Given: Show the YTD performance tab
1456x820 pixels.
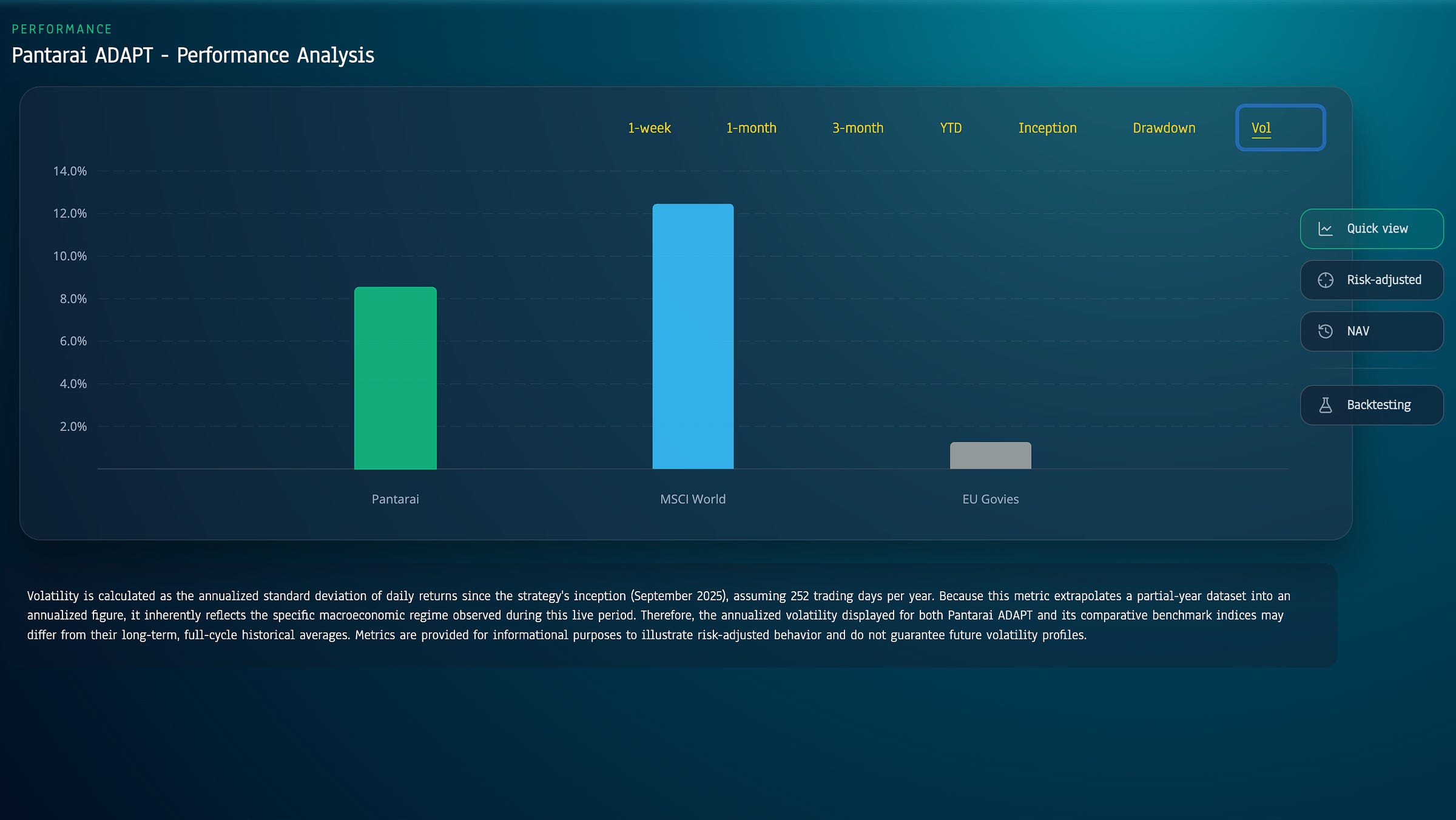Looking at the screenshot, I should (951, 128).
